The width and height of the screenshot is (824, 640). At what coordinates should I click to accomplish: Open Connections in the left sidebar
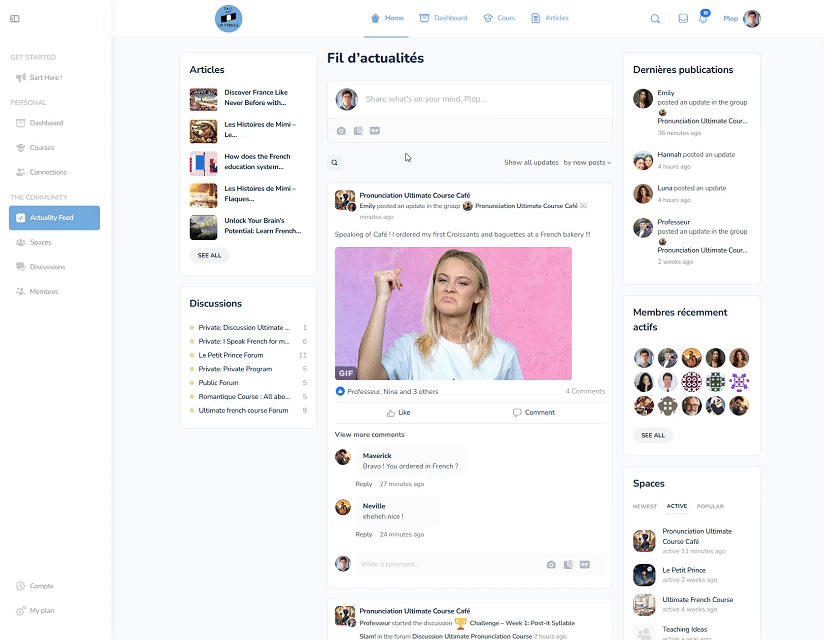(42, 172)
